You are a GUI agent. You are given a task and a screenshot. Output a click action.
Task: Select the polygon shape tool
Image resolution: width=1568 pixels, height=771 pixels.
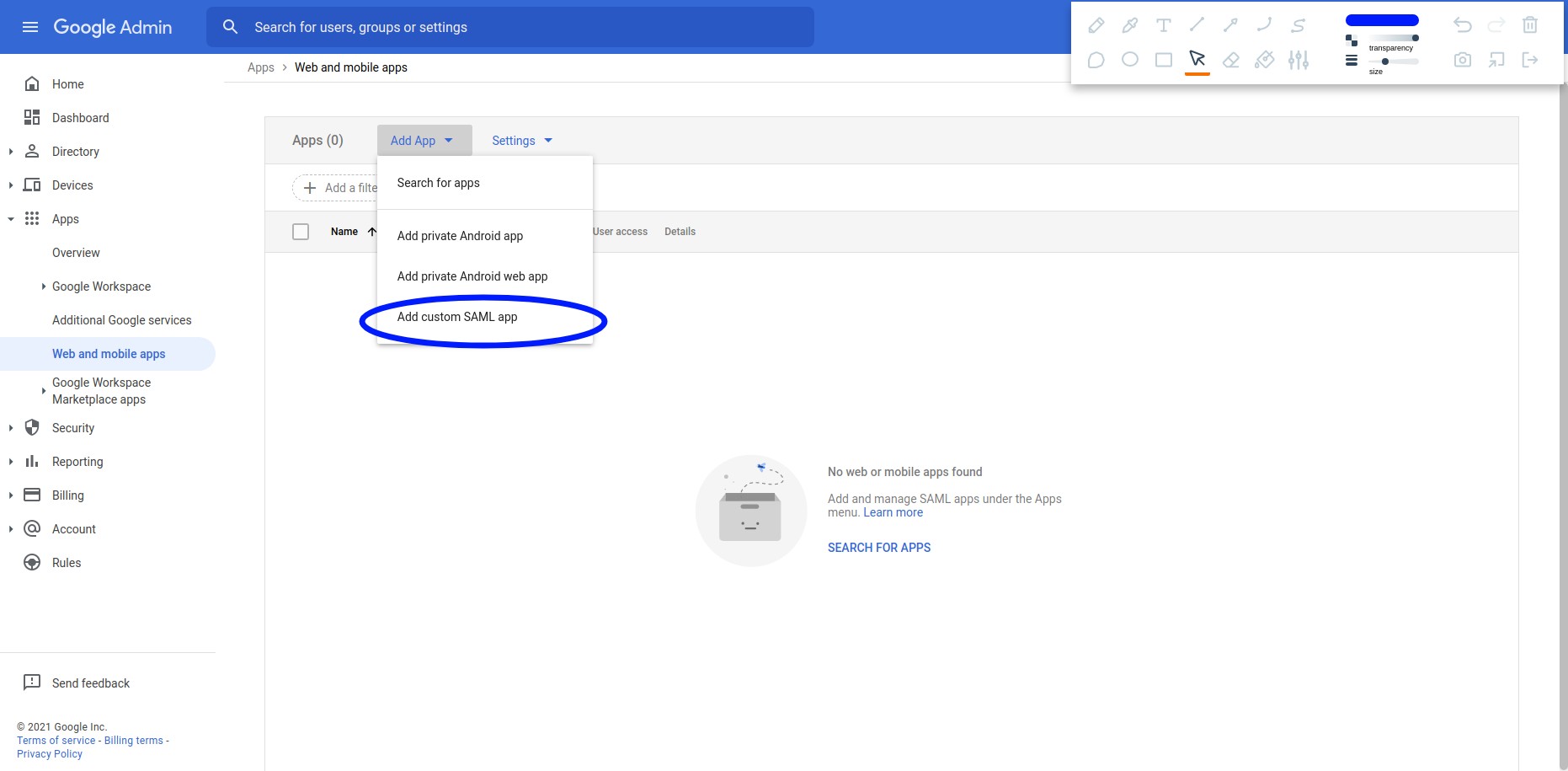[x=1096, y=60]
